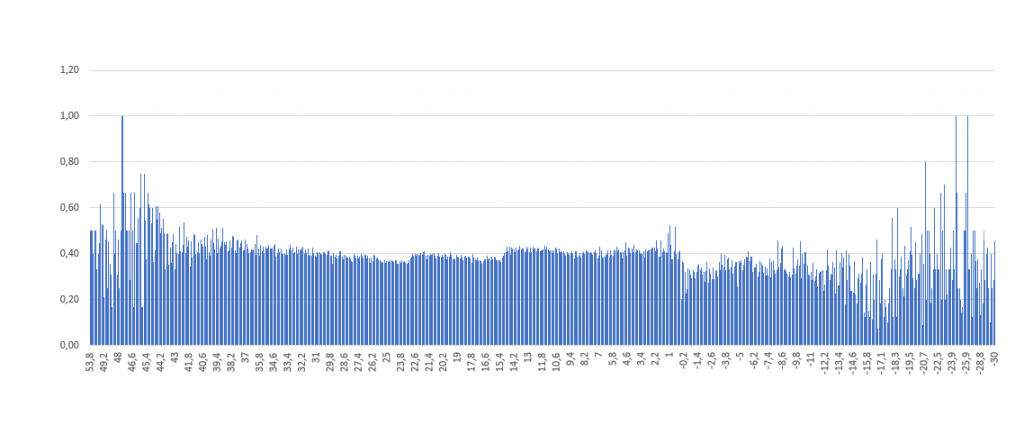The width and height of the screenshot is (1024, 434).
Task: Click x-axis label -0,2
Action: [683, 362]
